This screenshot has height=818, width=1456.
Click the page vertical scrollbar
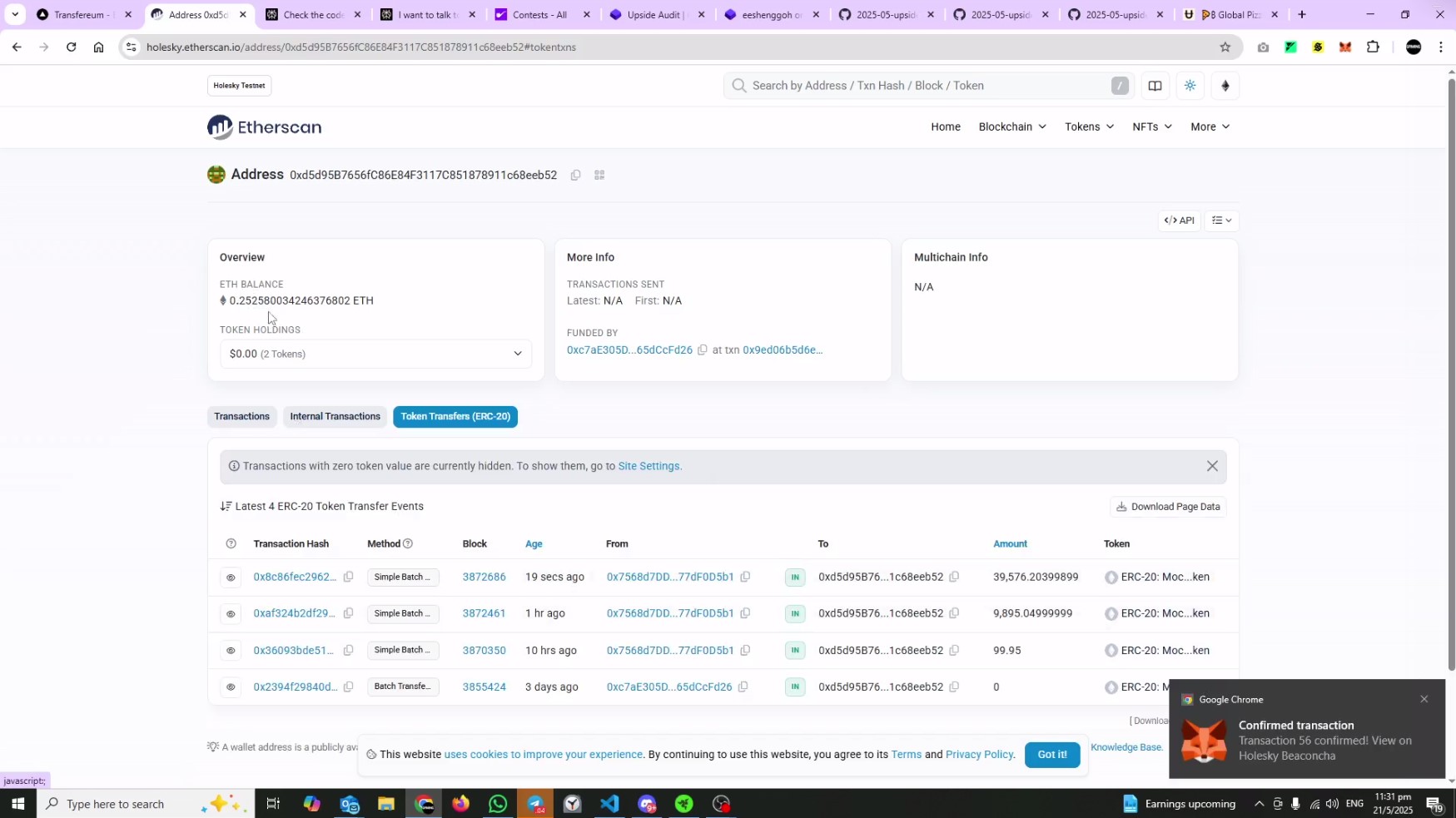(x=1451, y=374)
